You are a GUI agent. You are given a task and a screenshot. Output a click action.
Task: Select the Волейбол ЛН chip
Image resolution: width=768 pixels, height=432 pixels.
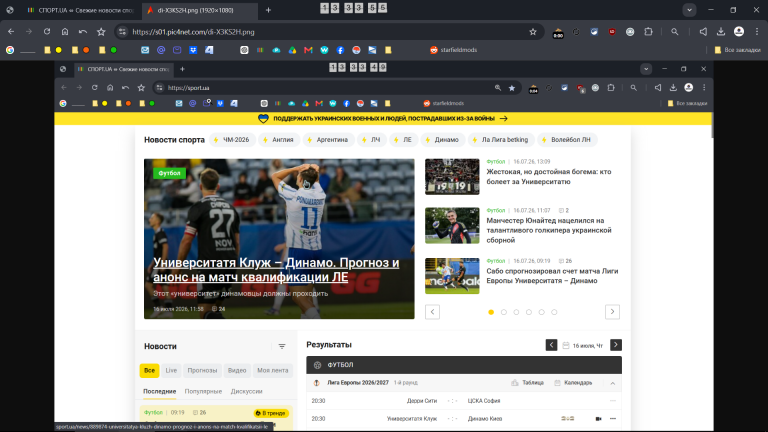(x=567, y=140)
